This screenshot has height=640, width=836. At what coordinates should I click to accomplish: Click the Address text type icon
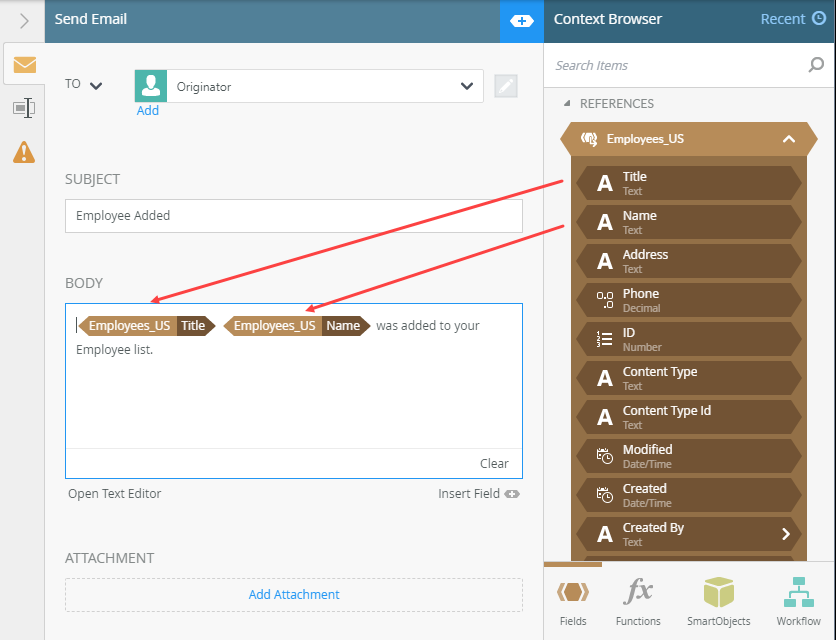tap(605, 261)
